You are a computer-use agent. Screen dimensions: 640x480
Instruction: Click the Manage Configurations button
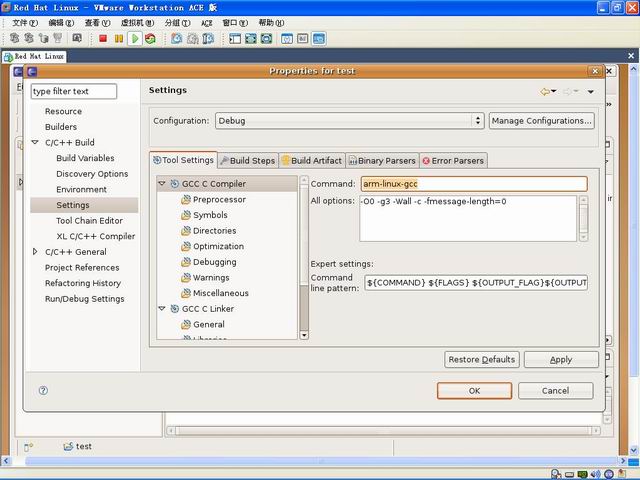click(542, 121)
